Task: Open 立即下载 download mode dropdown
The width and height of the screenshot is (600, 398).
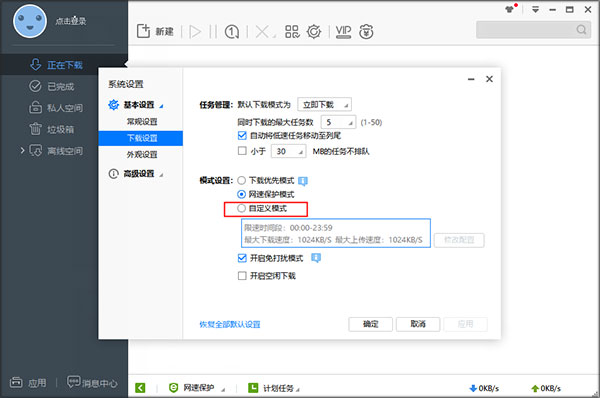Action: [324, 104]
